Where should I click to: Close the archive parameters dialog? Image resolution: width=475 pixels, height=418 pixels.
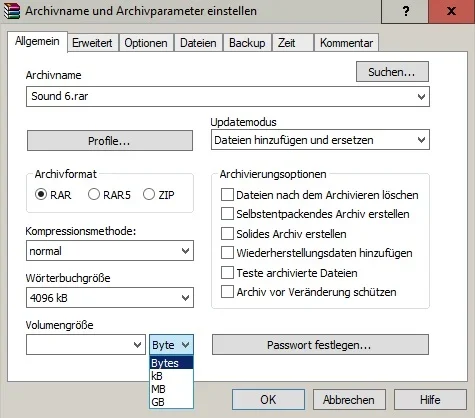451,11
